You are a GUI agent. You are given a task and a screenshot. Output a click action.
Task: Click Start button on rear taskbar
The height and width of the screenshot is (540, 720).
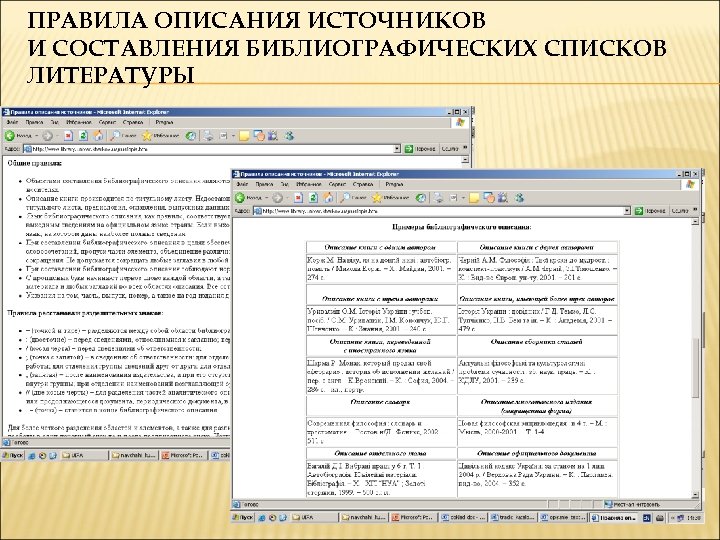point(12,456)
